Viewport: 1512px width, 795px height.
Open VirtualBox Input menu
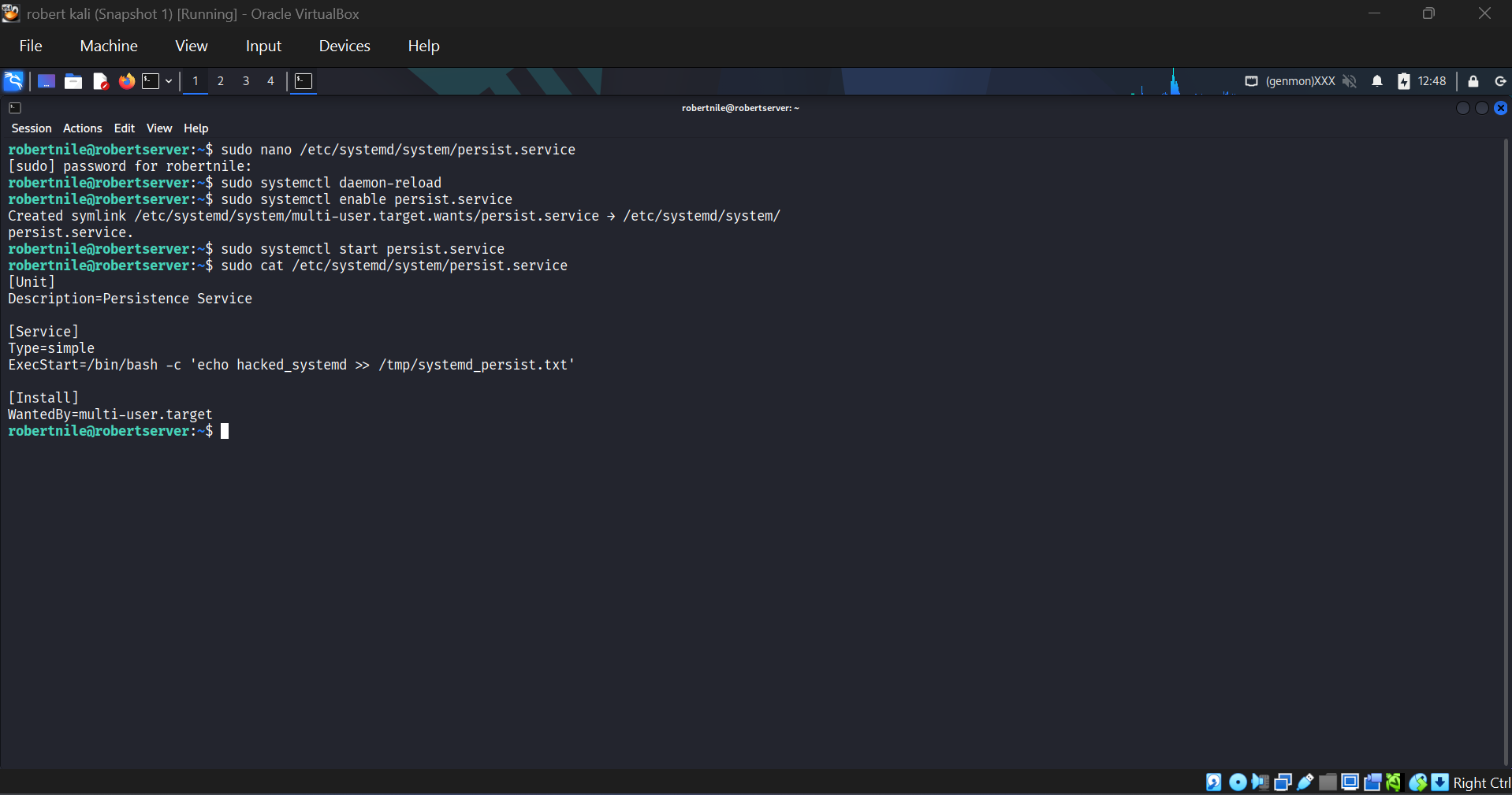point(263,46)
